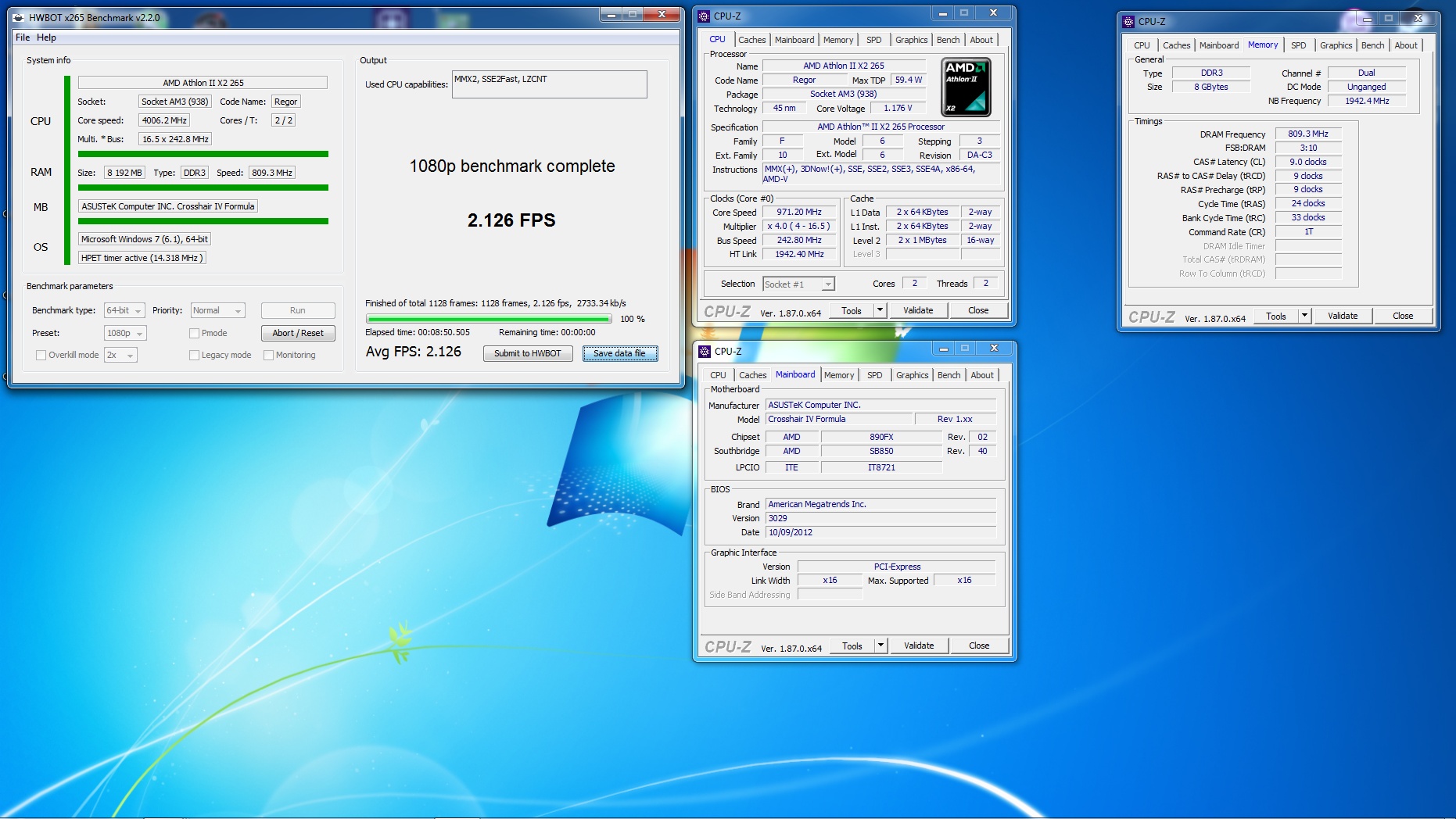The image size is (1456, 819).
Task: Expand Tools arrow in CPU tab CPU-Z window
Action: pos(880,310)
